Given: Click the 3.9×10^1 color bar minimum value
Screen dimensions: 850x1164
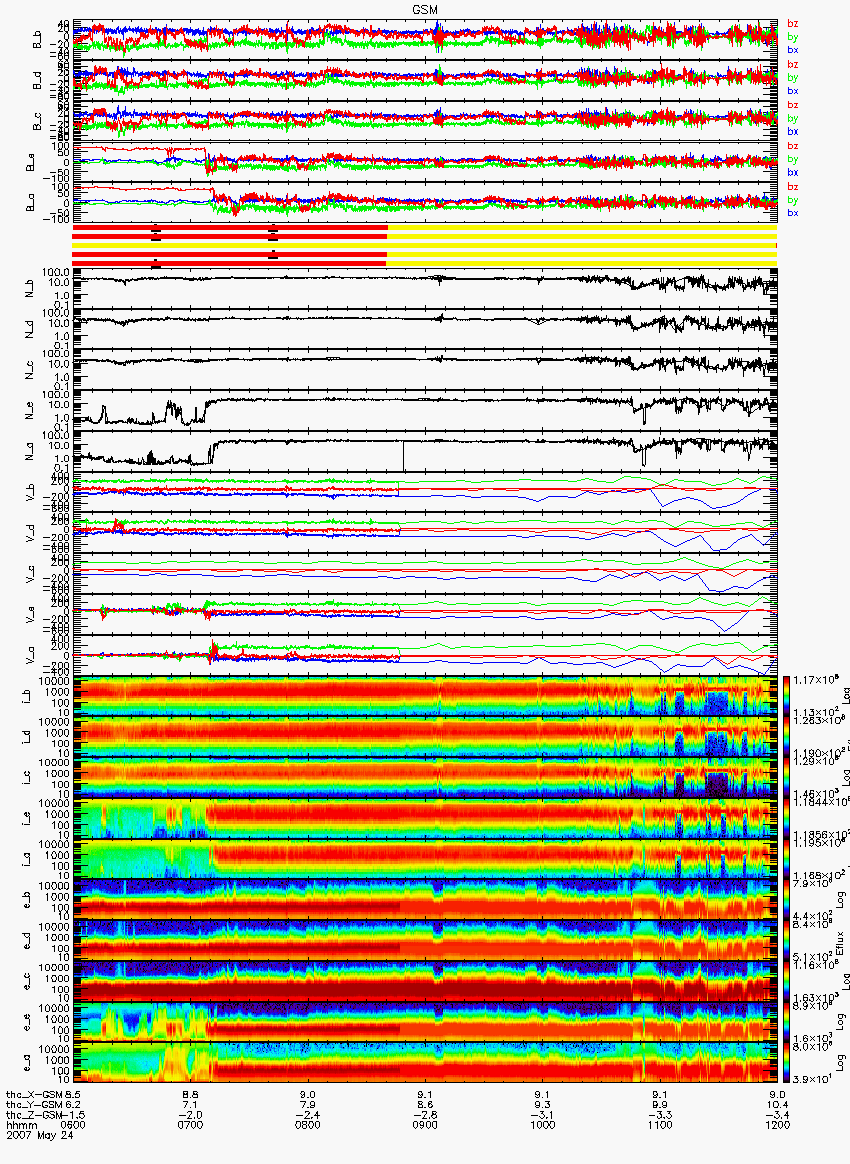Looking at the screenshot, I should coord(814,1078).
